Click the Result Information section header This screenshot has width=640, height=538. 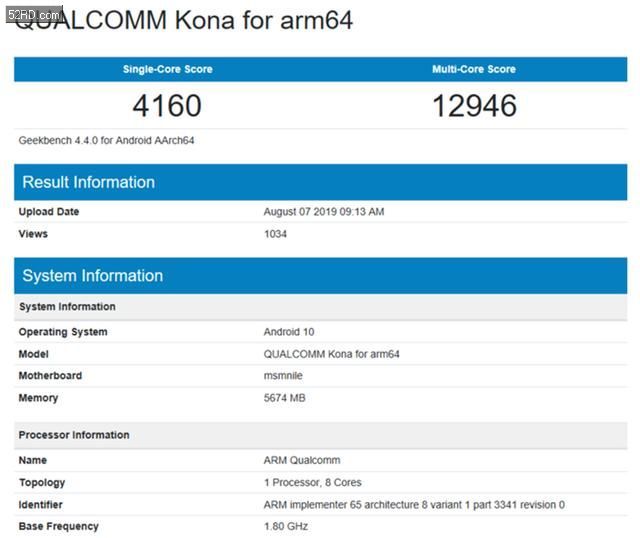tap(89, 182)
